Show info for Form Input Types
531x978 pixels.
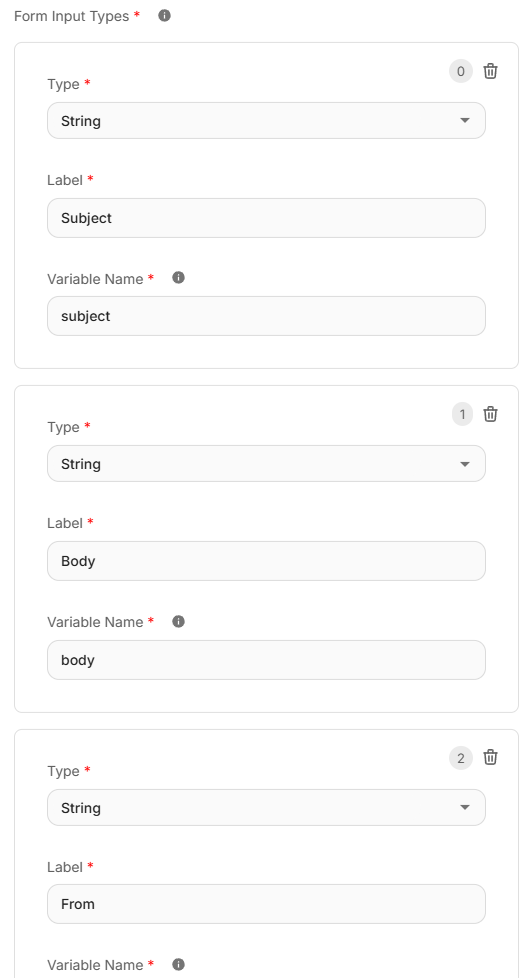[164, 16]
